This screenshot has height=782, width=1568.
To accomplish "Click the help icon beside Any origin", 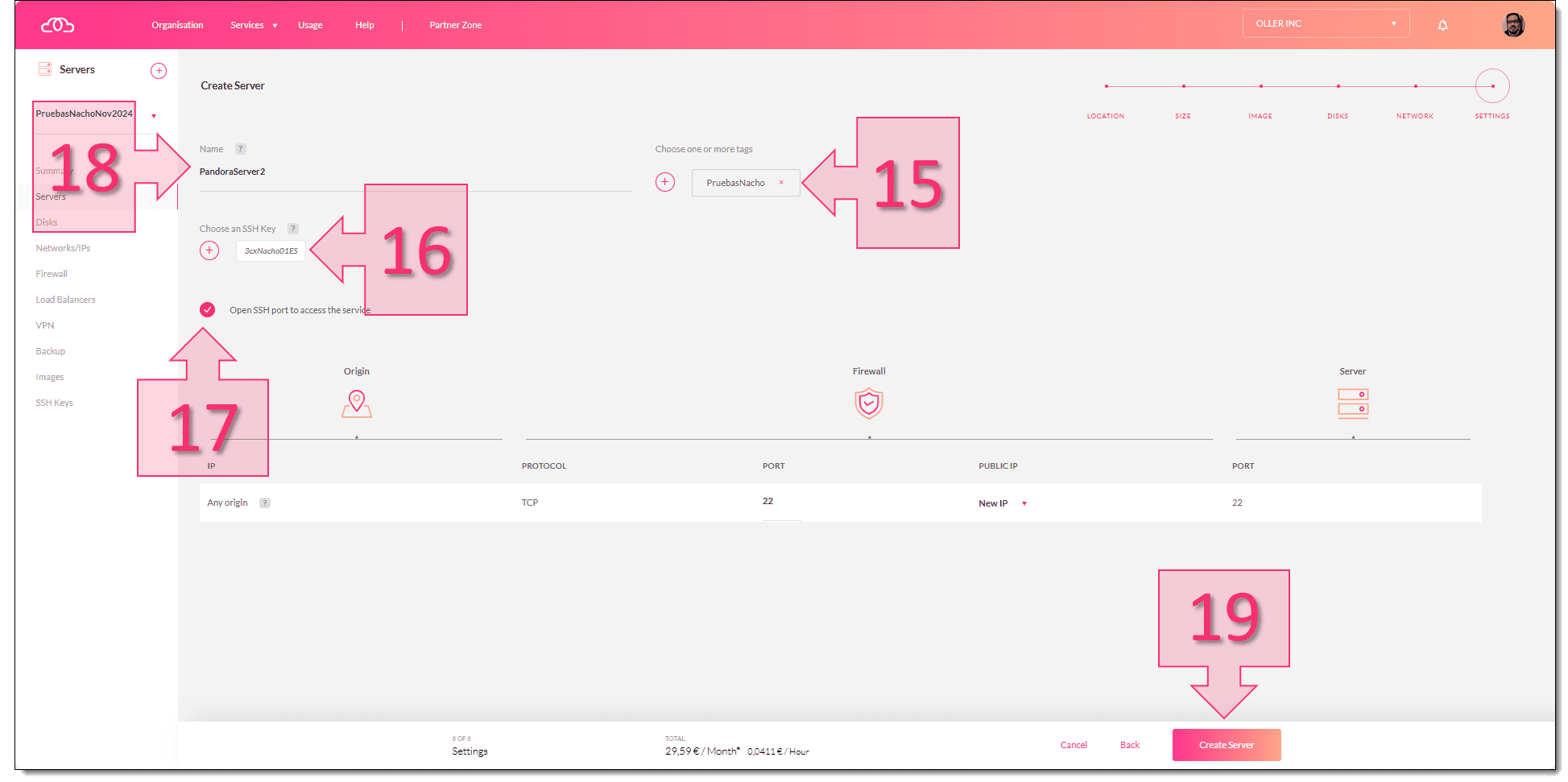I will (265, 503).
